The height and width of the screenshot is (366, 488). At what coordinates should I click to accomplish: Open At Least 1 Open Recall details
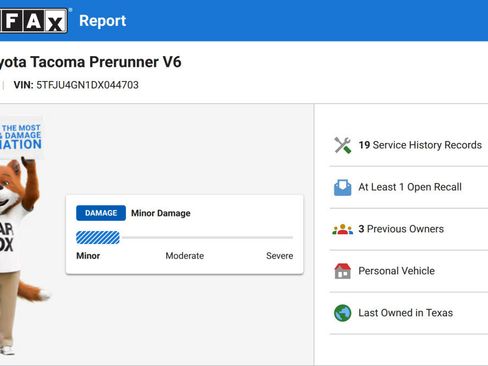(410, 187)
